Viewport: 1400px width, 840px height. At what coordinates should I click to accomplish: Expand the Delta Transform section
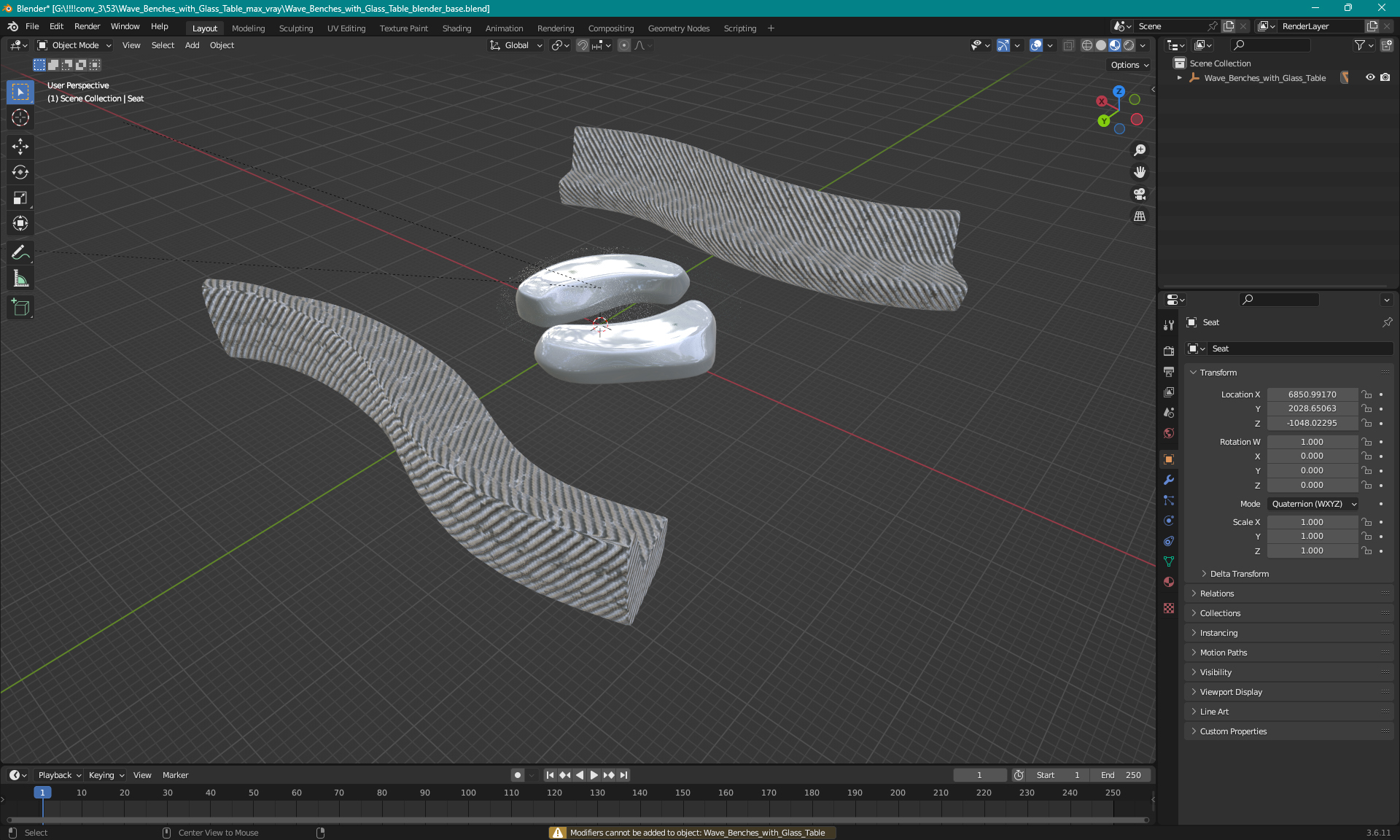1239,574
